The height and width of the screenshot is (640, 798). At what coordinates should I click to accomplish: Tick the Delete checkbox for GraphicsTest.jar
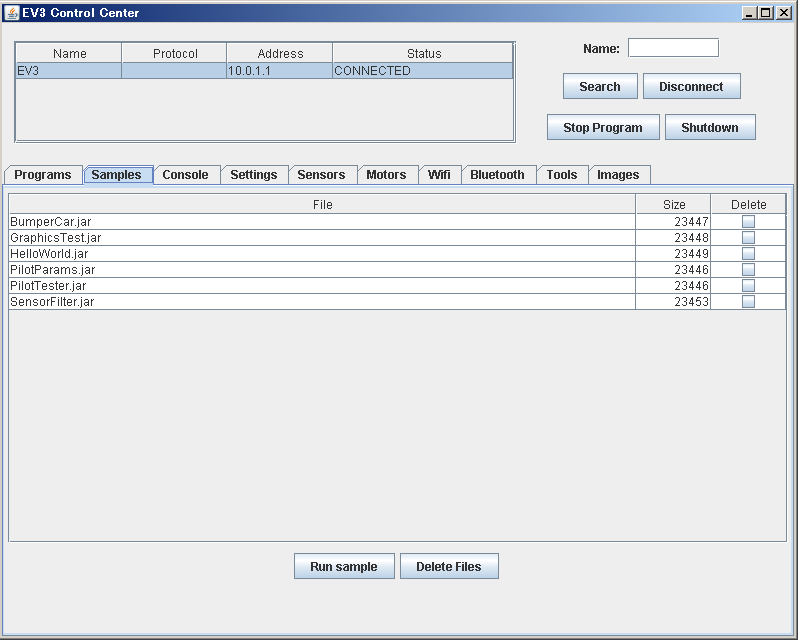(x=748, y=238)
